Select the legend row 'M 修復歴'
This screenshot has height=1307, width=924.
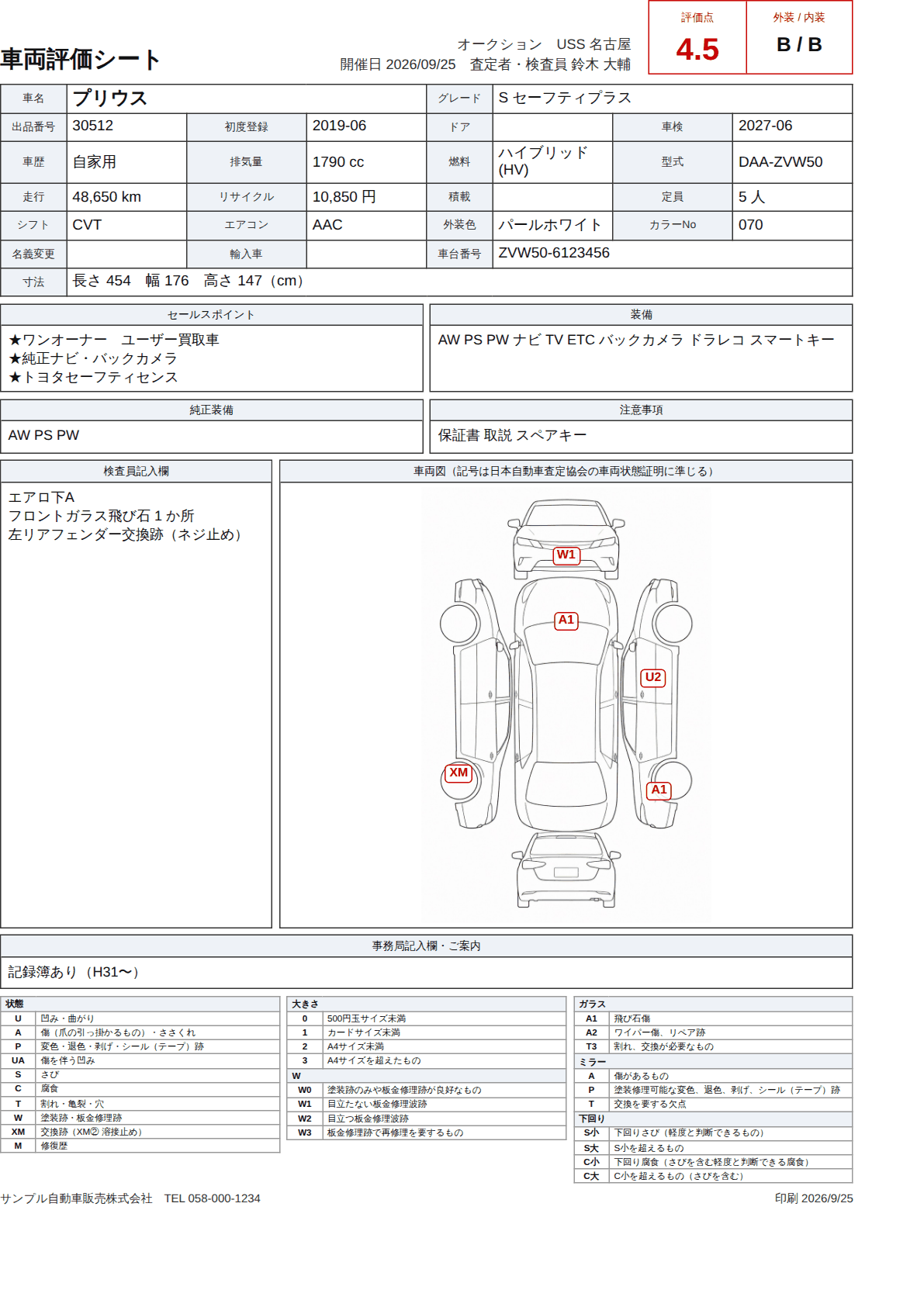point(140,1146)
